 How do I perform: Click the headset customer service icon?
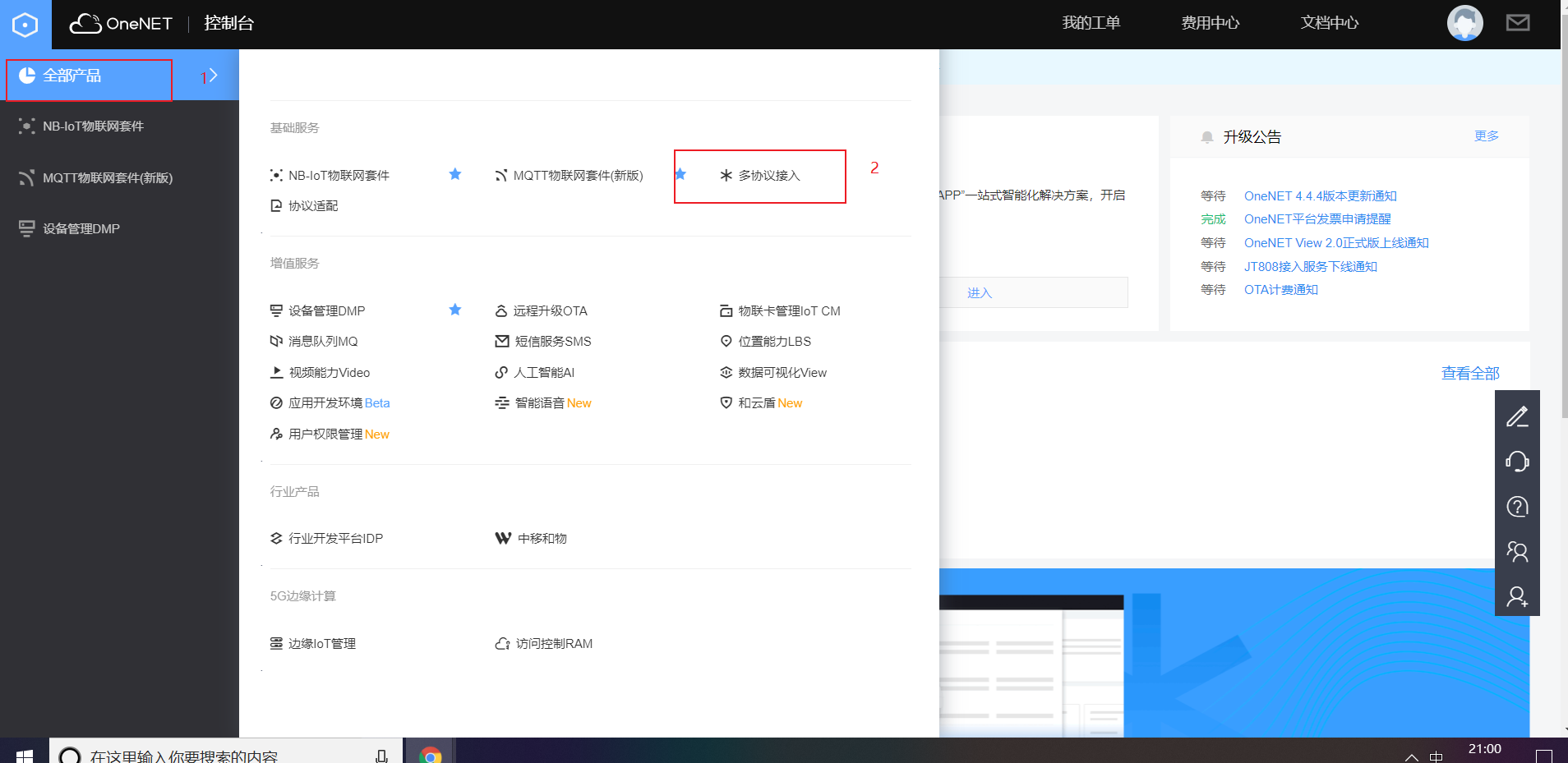pyautogui.click(x=1517, y=462)
